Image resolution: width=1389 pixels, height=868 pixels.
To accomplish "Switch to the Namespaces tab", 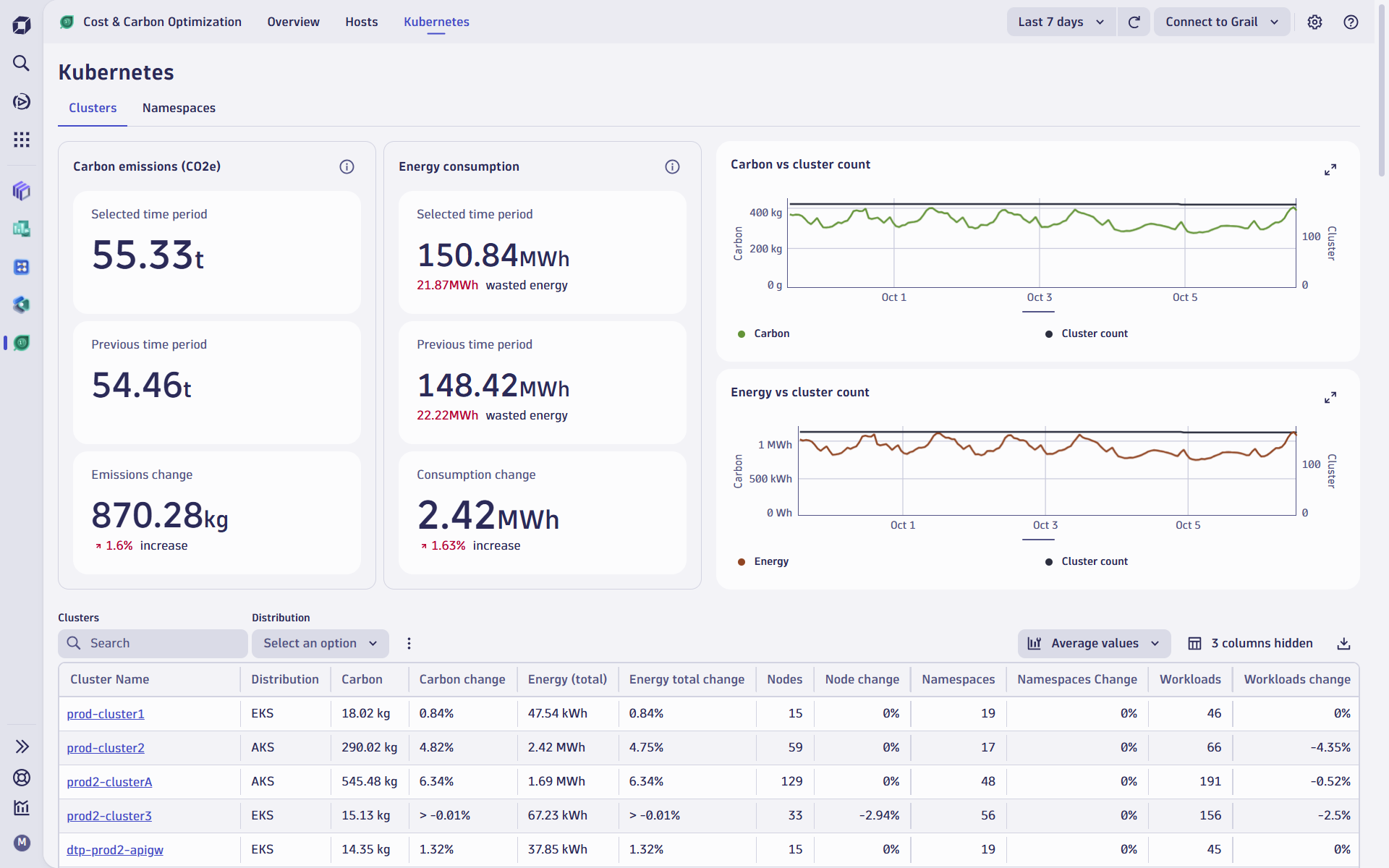I will click(179, 108).
